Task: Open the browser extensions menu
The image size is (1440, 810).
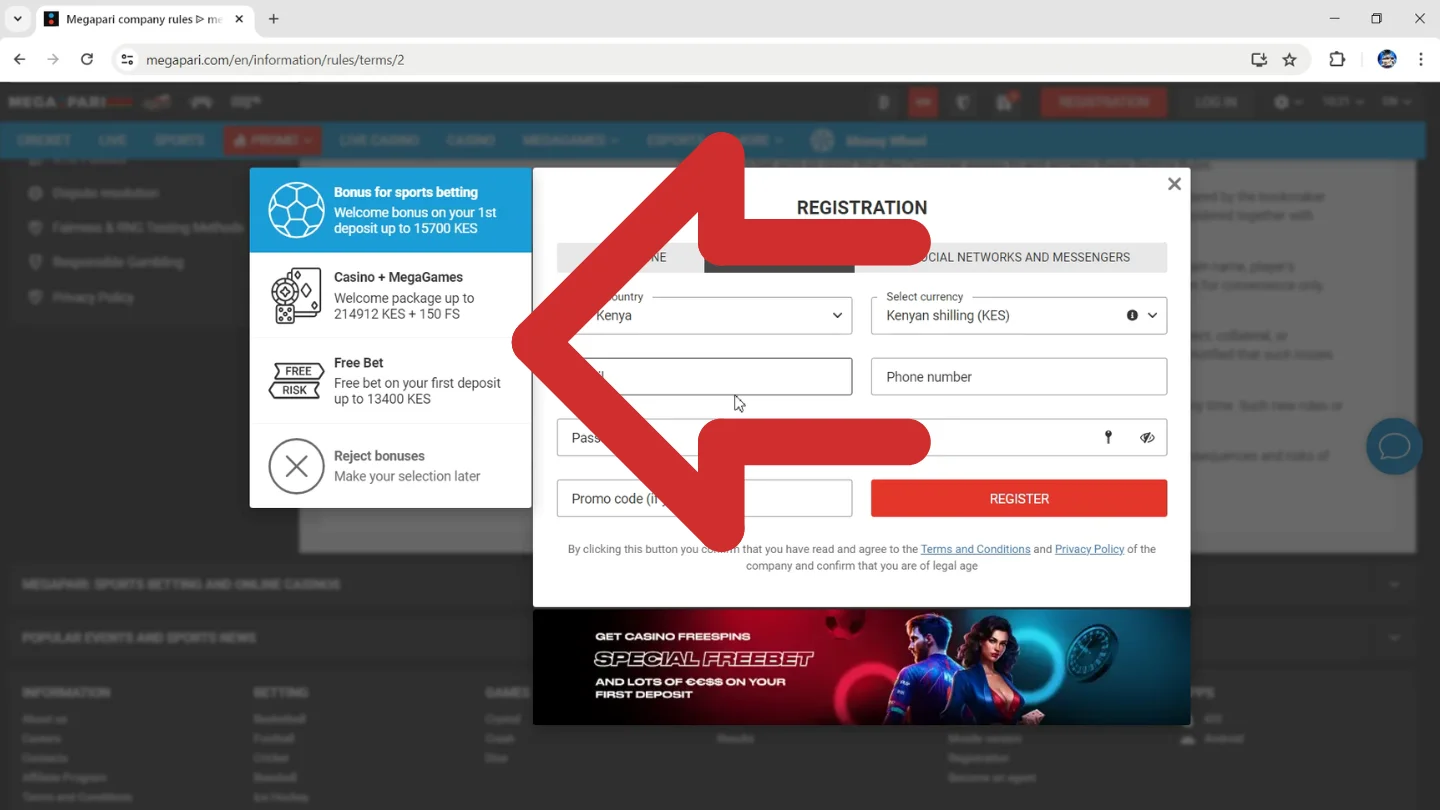Action: tap(1337, 60)
